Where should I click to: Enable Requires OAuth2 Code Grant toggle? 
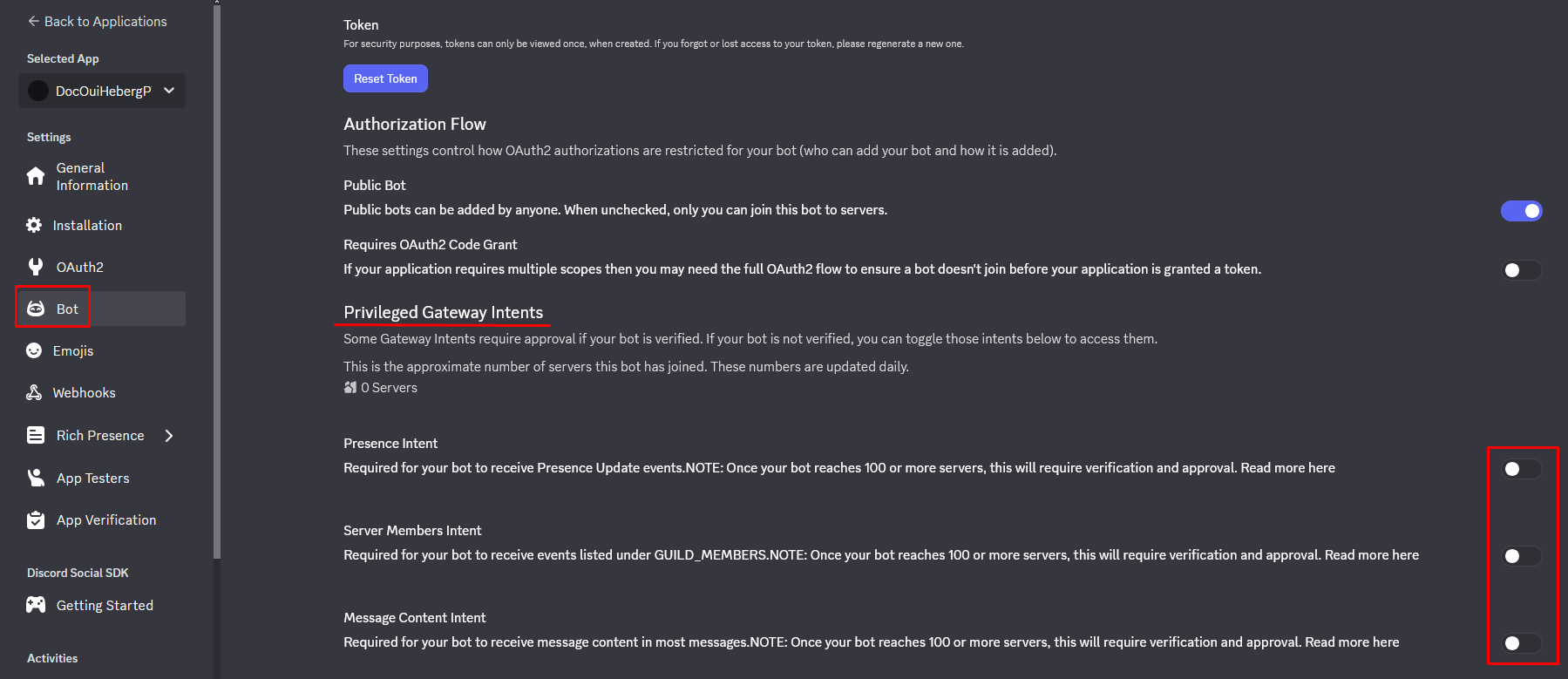(x=1521, y=270)
